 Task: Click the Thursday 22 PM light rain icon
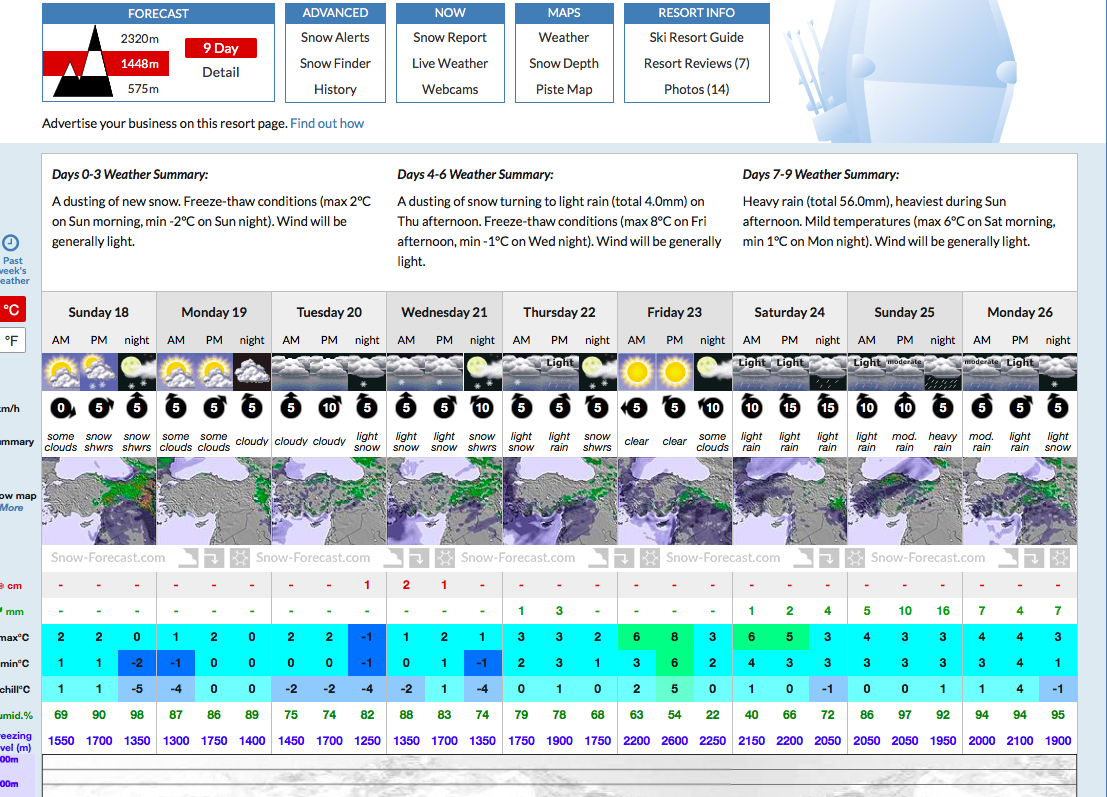click(x=559, y=372)
